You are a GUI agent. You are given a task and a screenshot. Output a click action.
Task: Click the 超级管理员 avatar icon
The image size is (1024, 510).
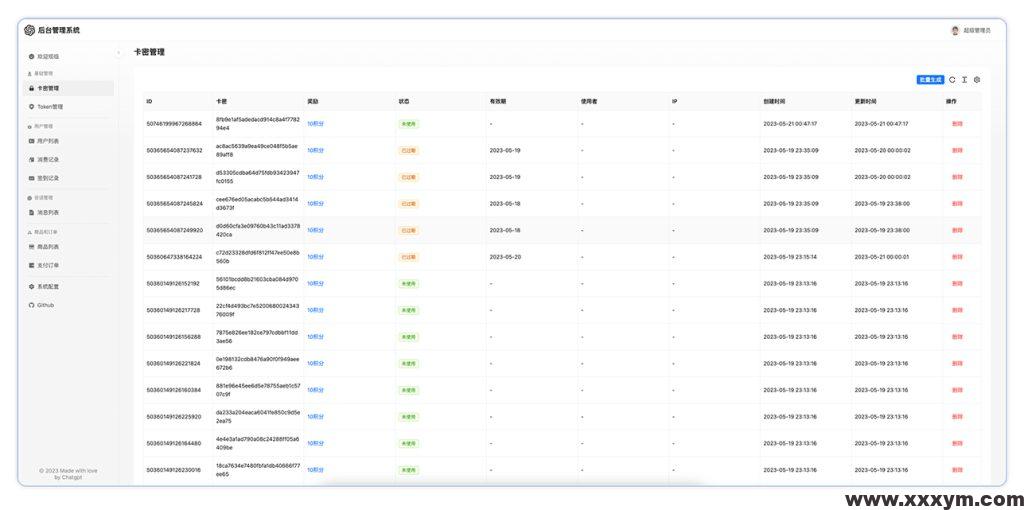point(955,30)
